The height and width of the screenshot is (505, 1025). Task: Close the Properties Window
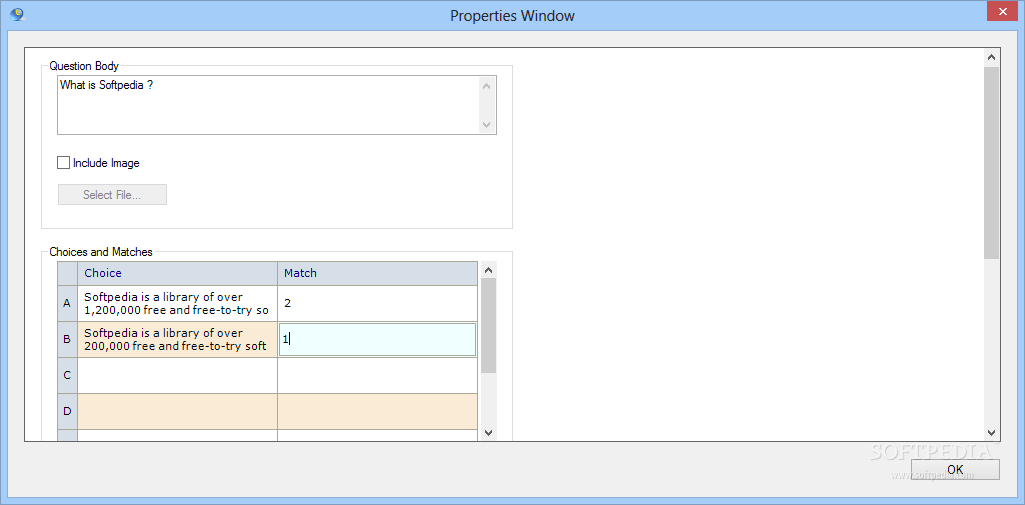[1004, 11]
